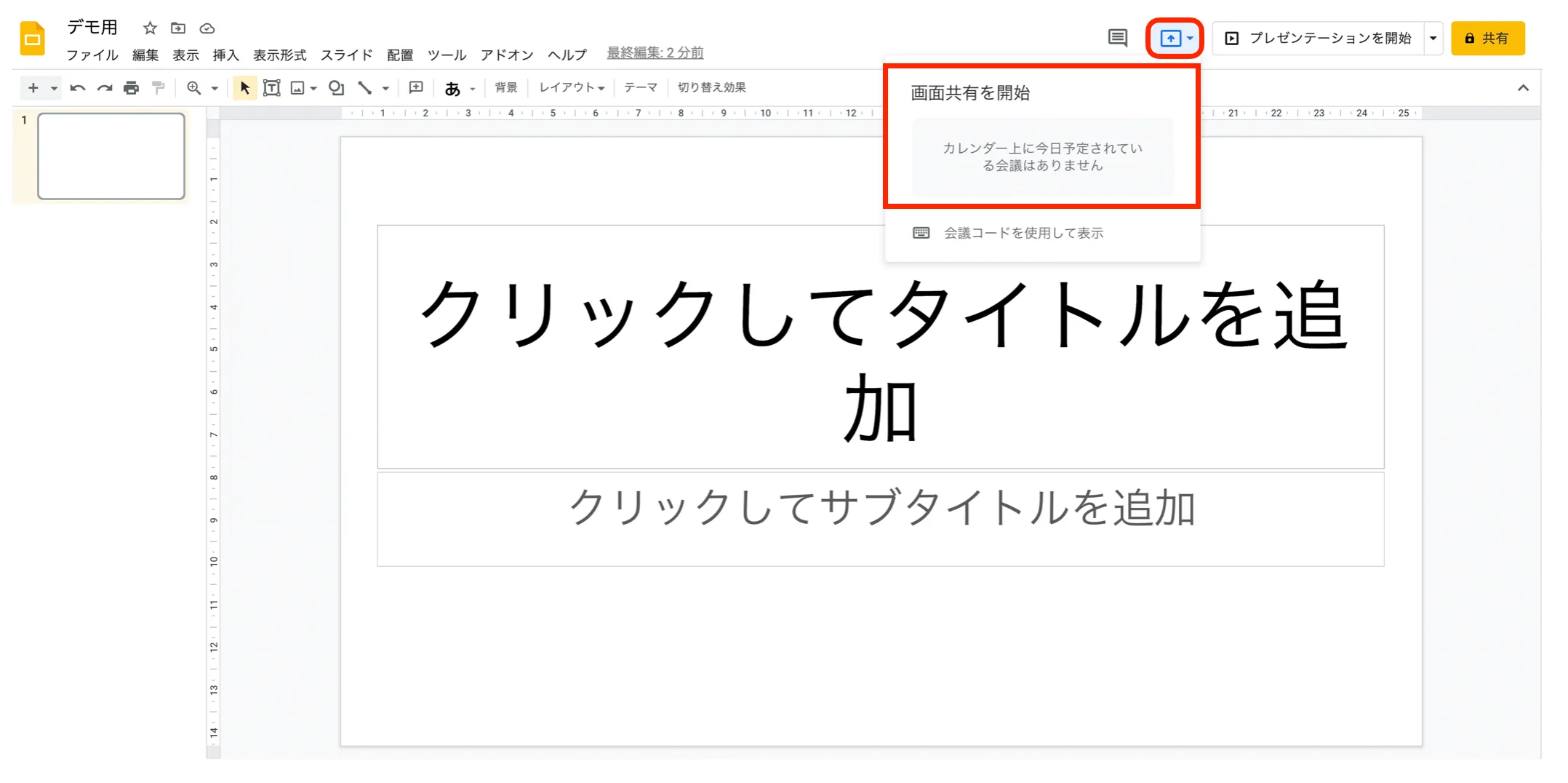This screenshot has height=783, width=1568.
Task: Select the text box tool
Action: (x=271, y=88)
